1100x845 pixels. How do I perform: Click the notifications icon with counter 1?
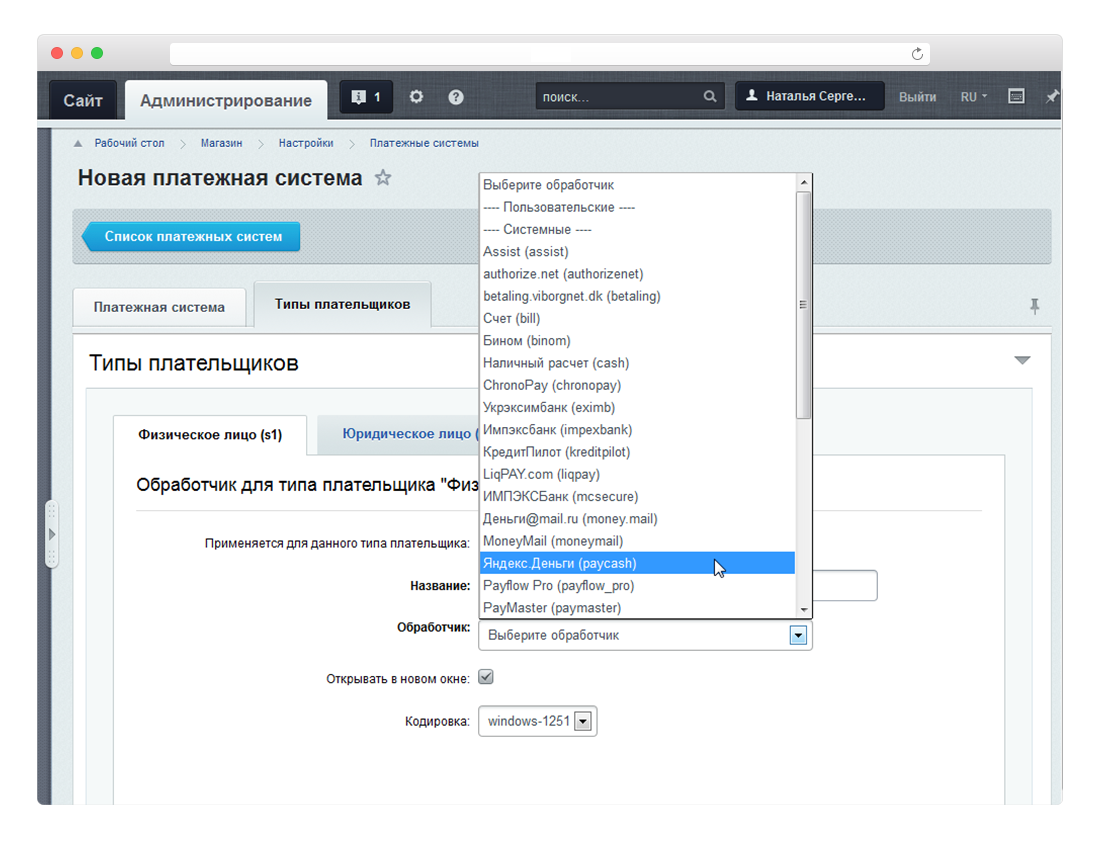pos(366,97)
